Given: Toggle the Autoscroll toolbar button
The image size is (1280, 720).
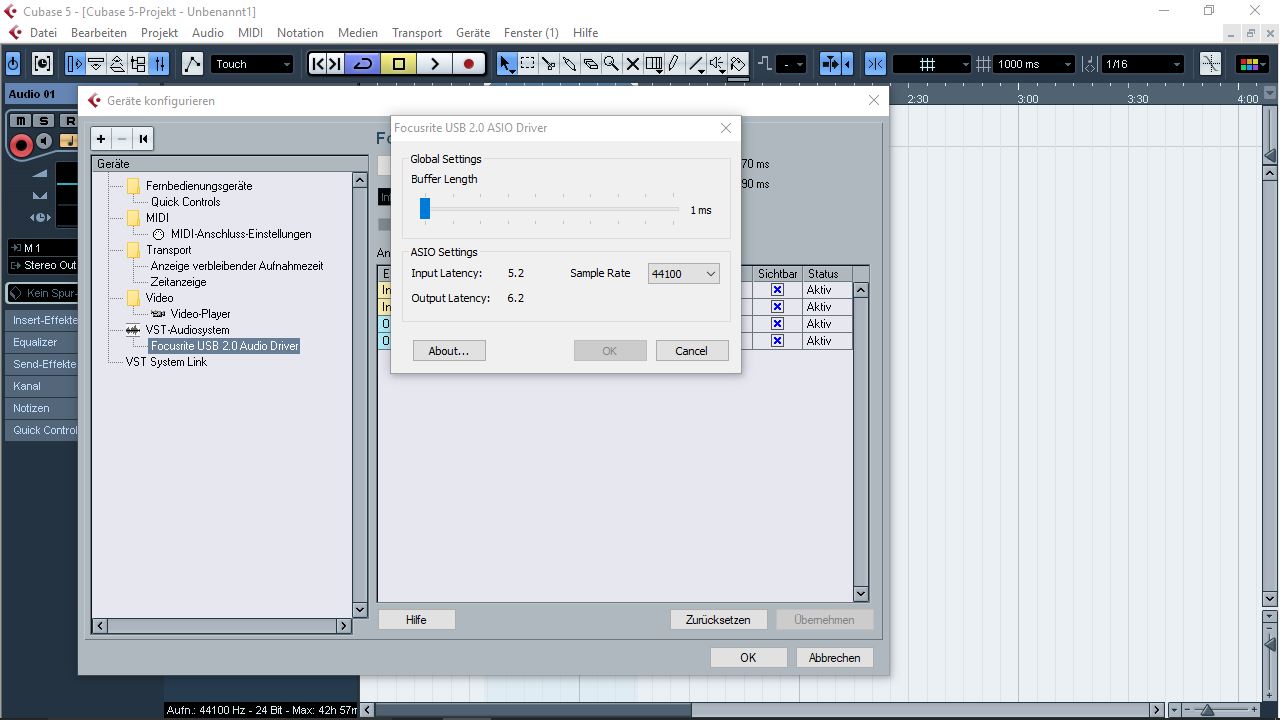Looking at the screenshot, I should pos(830,64).
